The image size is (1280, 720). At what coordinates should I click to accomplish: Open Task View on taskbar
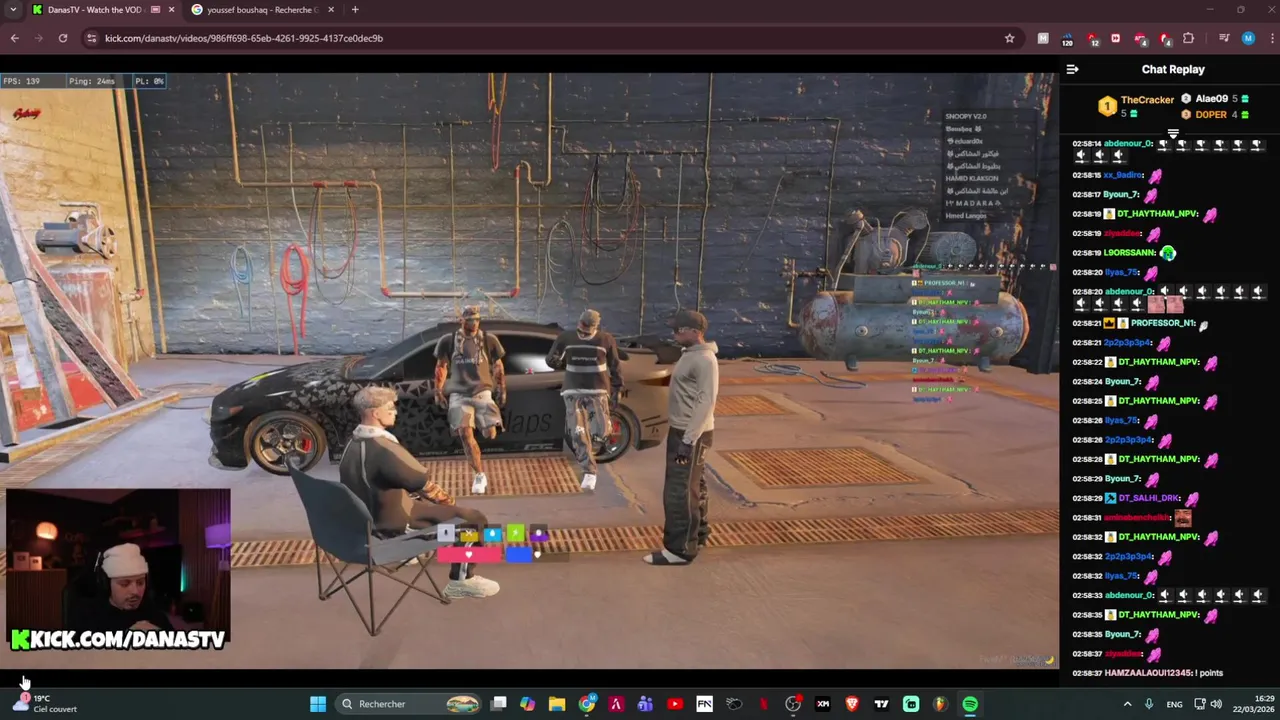click(499, 704)
